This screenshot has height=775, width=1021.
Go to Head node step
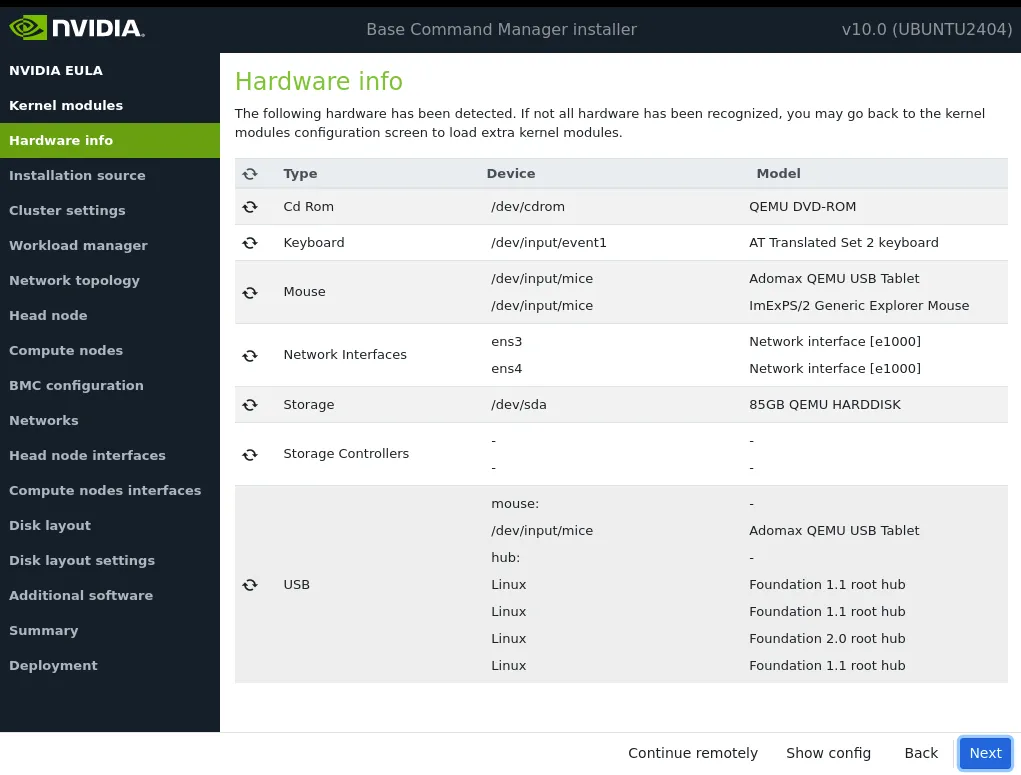tap(110, 316)
